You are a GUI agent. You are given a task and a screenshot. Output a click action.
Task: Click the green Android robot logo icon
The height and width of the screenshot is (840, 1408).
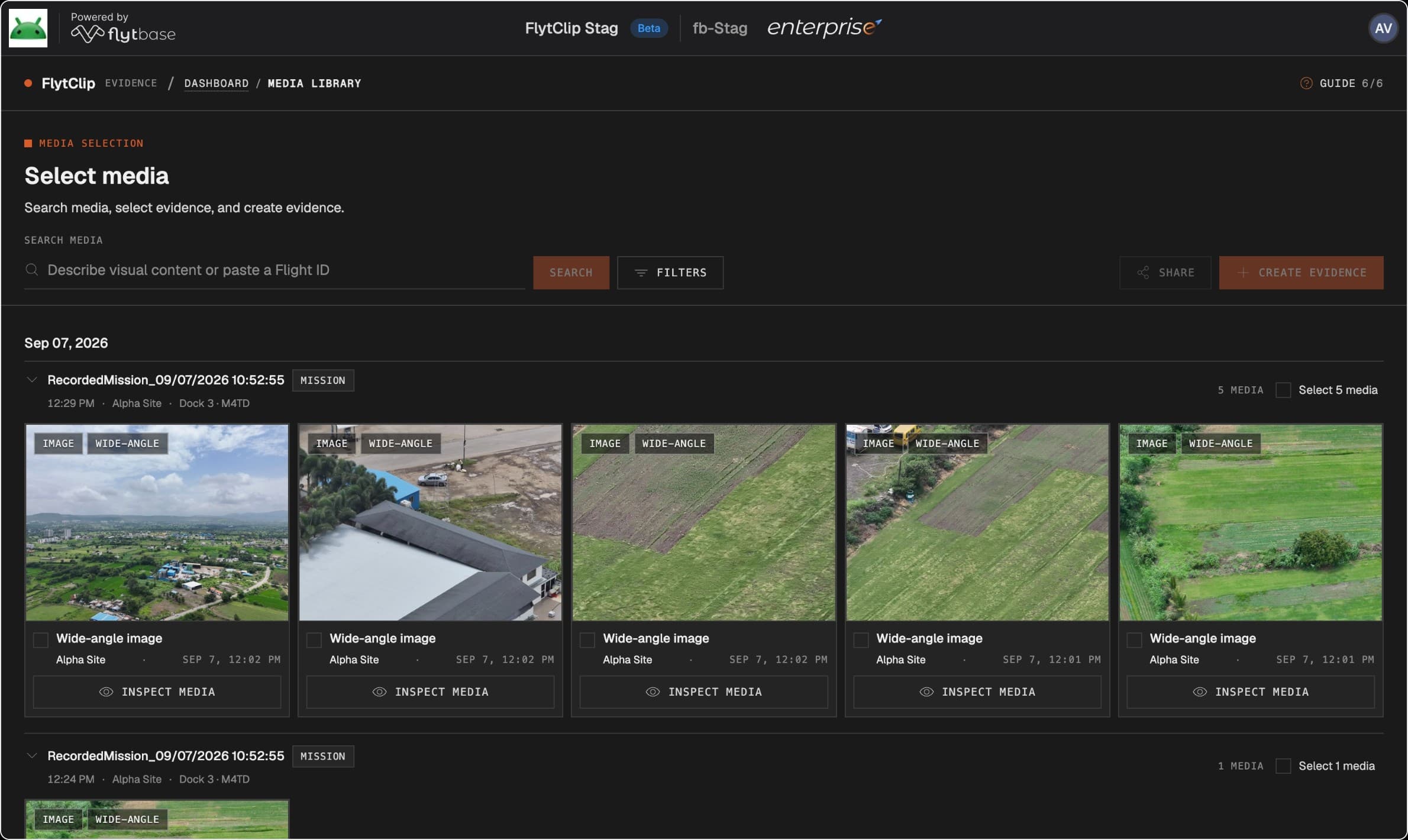[x=28, y=28]
